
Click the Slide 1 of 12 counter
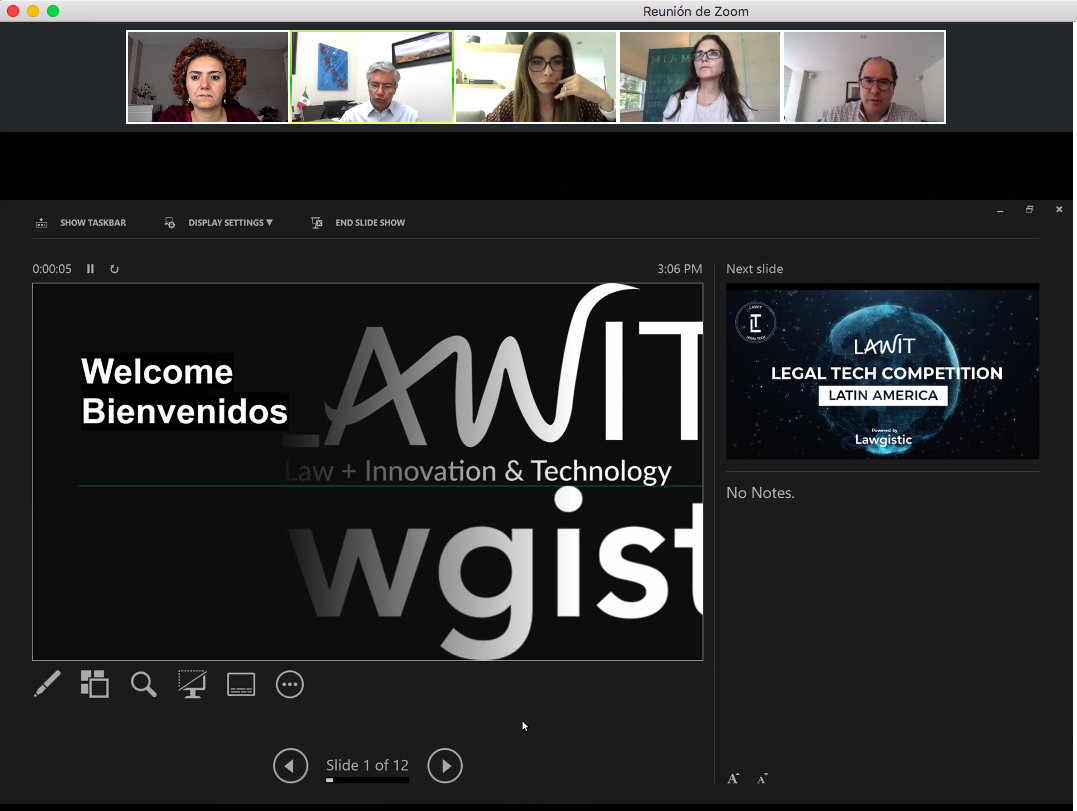click(367, 765)
